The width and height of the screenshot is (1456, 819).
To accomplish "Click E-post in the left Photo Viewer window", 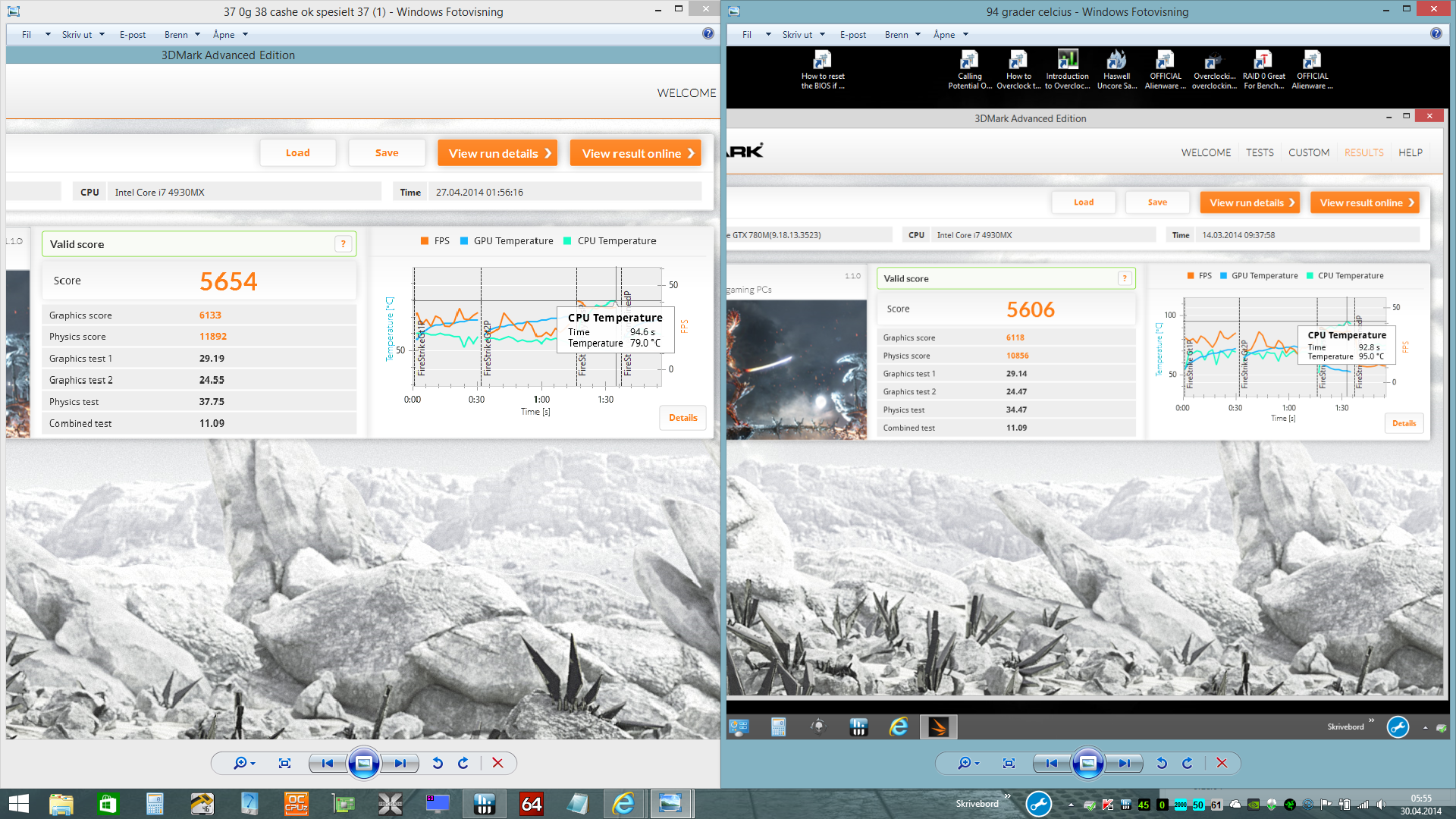I will pos(133,35).
